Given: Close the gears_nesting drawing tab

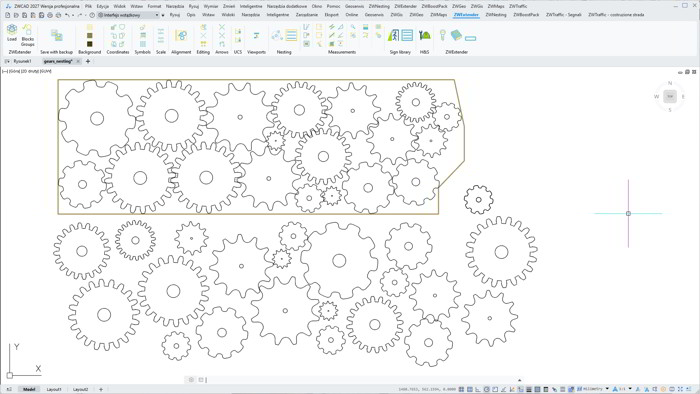Looking at the screenshot, I should 78,61.
